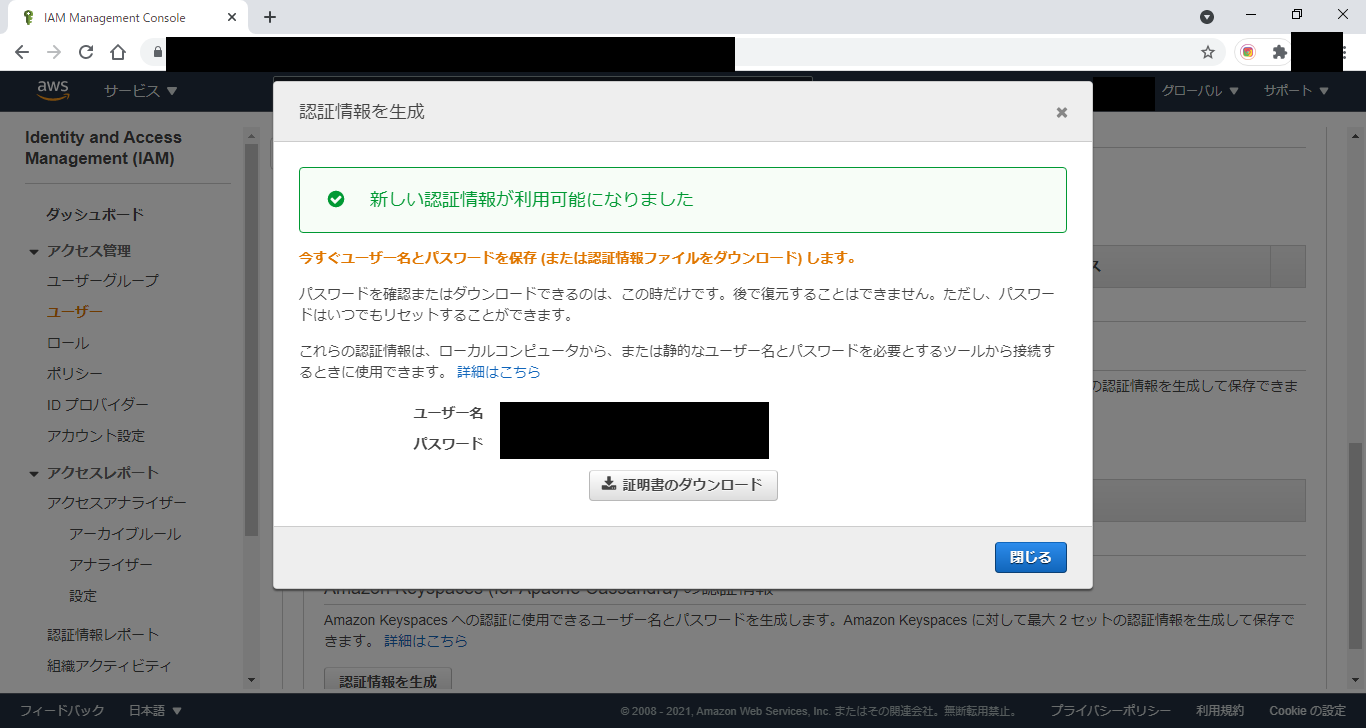
Task: Bookmark this page using the star icon
Action: pos(1208,52)
